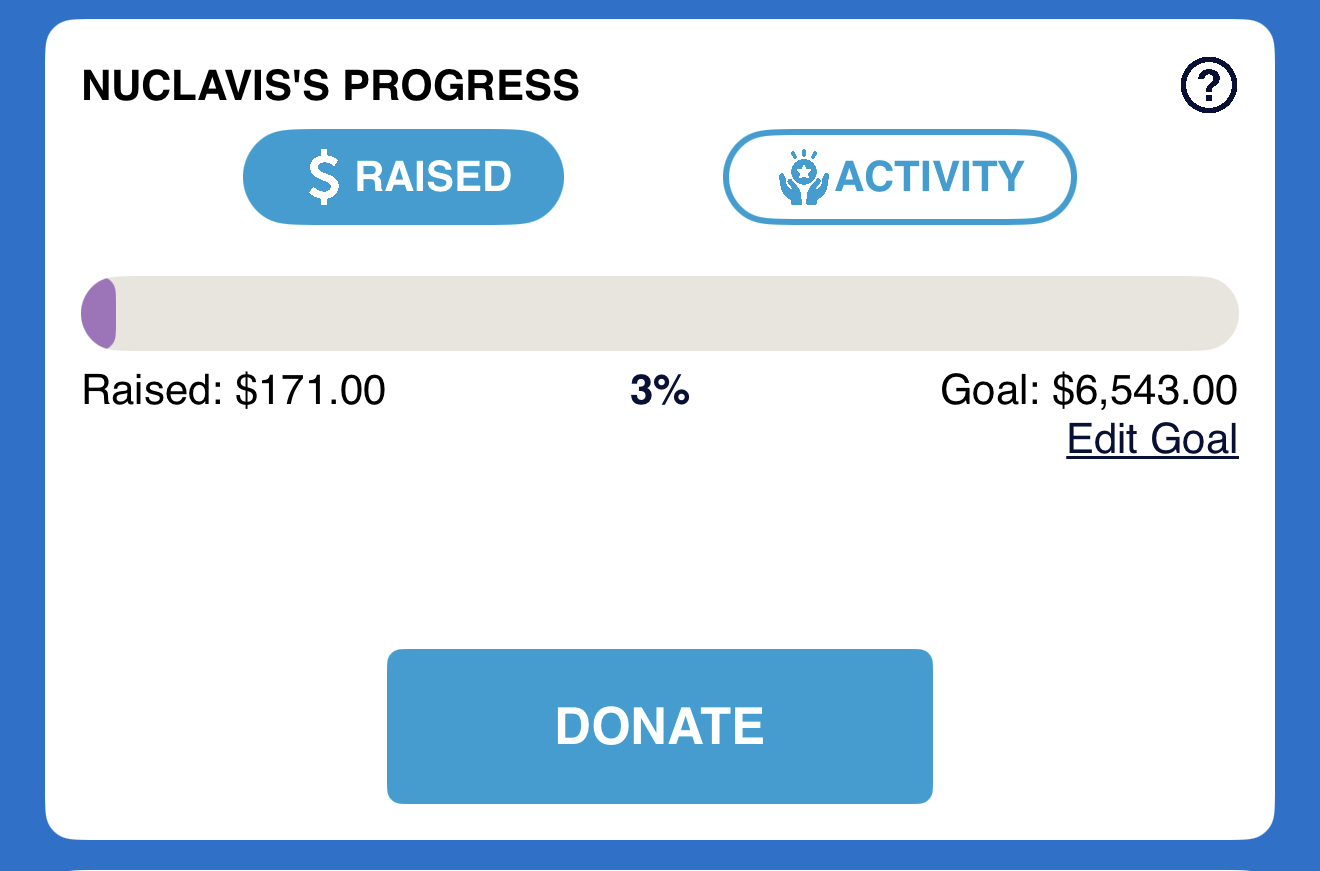The width and height of the screenshot is (1320, 871).
Task: Click the word NUCLAVIS'S in the heading
Action: tap(207, 86)
